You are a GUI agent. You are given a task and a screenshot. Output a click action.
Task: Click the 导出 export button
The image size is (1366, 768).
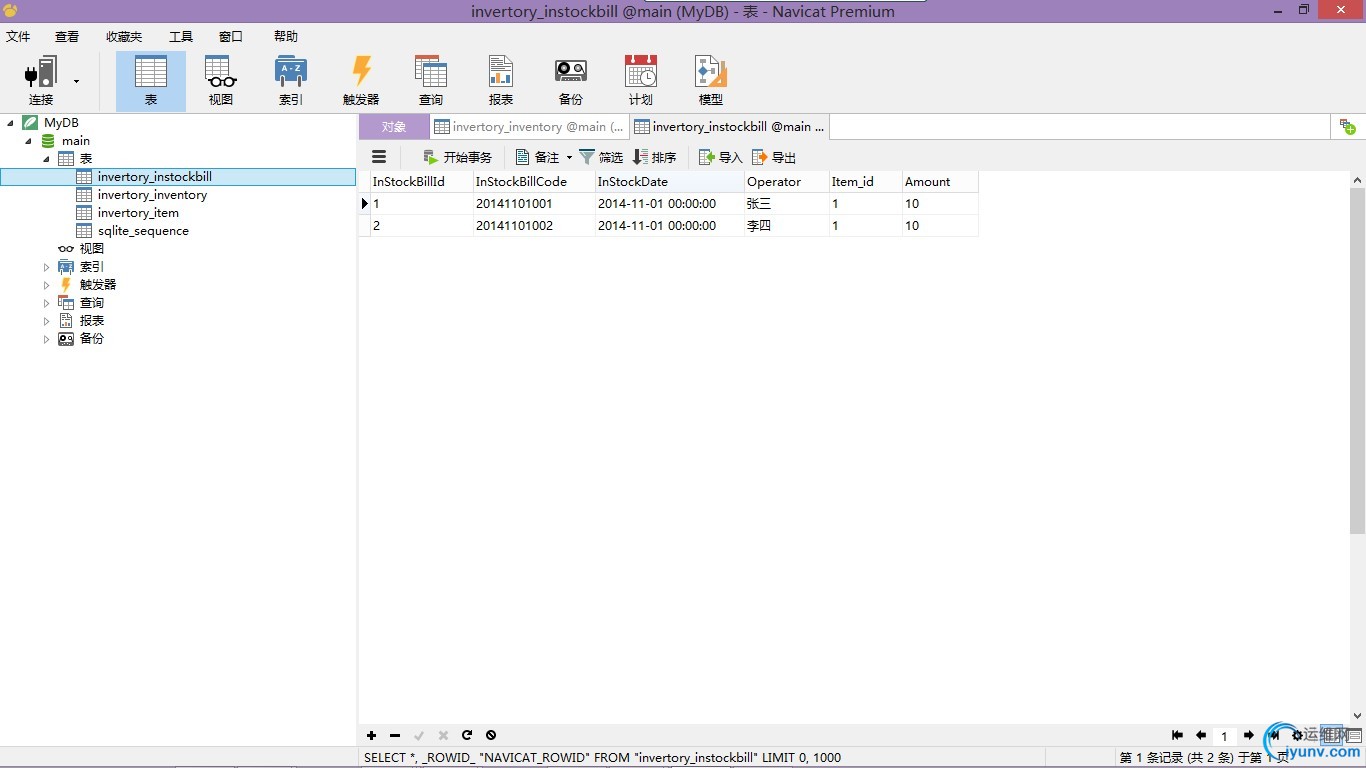[x=774, y=157]
